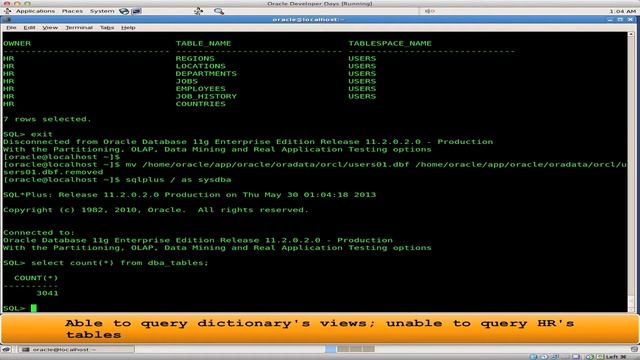Click the 'Connected to:' line
Screen dimensions: 640x360
(x=39, y=233)
